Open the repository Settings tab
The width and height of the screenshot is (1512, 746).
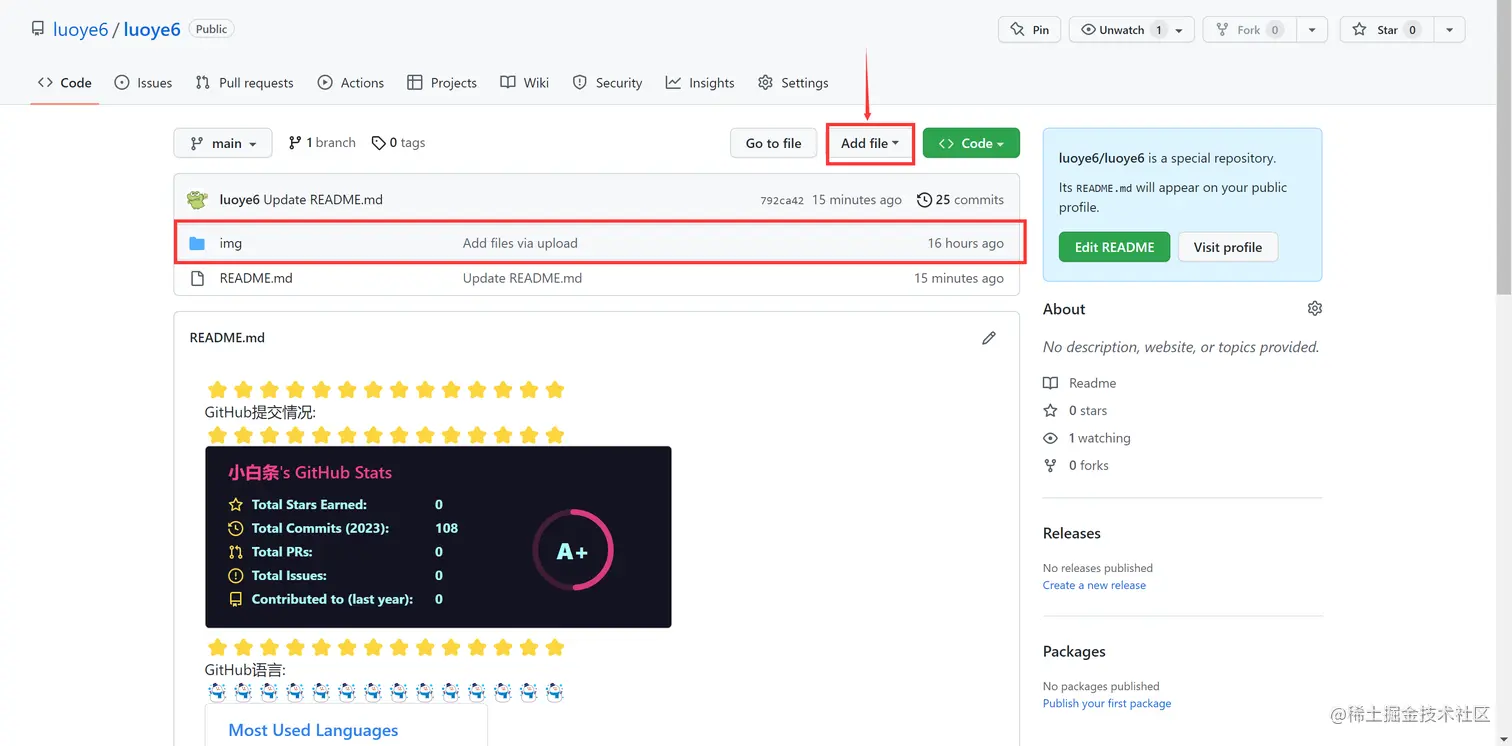793,83
